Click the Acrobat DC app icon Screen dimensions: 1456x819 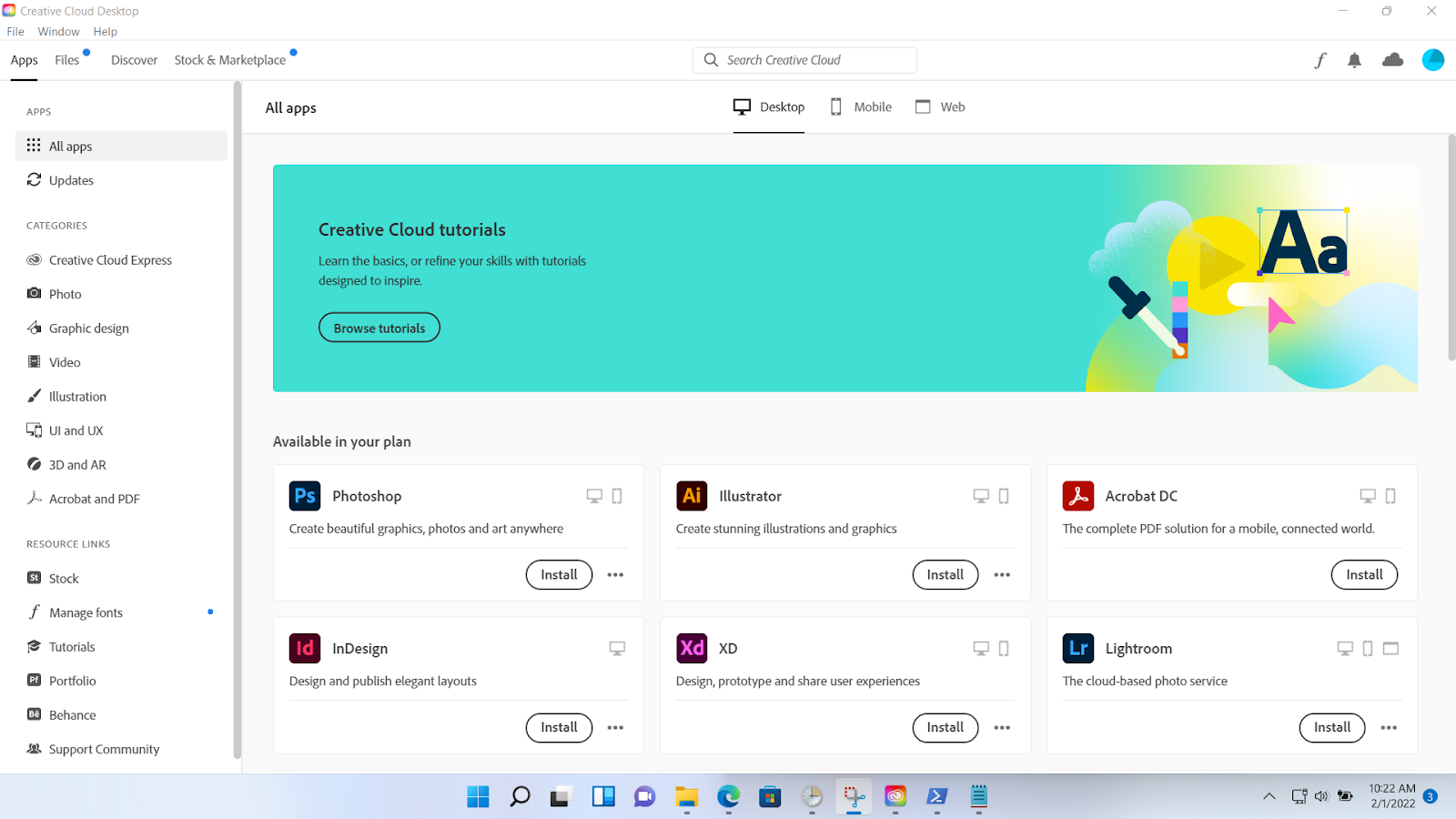pos(1078,496)
